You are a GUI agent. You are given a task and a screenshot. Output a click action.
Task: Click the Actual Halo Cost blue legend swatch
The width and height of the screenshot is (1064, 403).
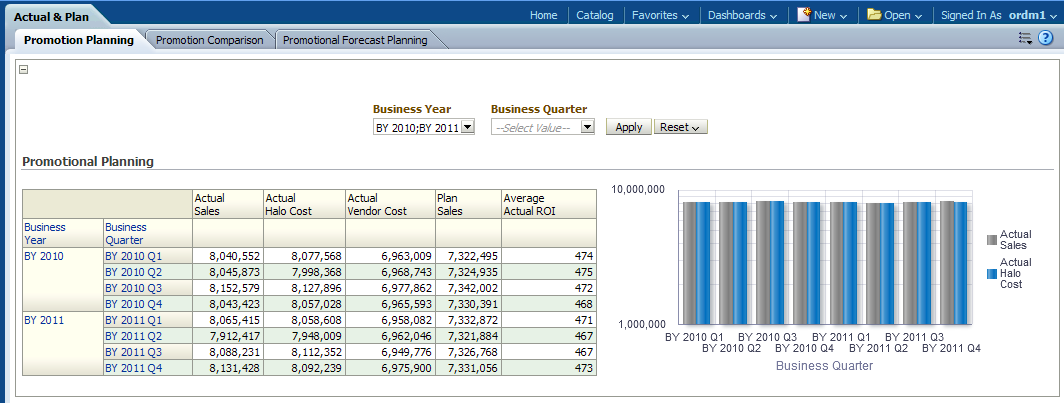click(992, 273)
